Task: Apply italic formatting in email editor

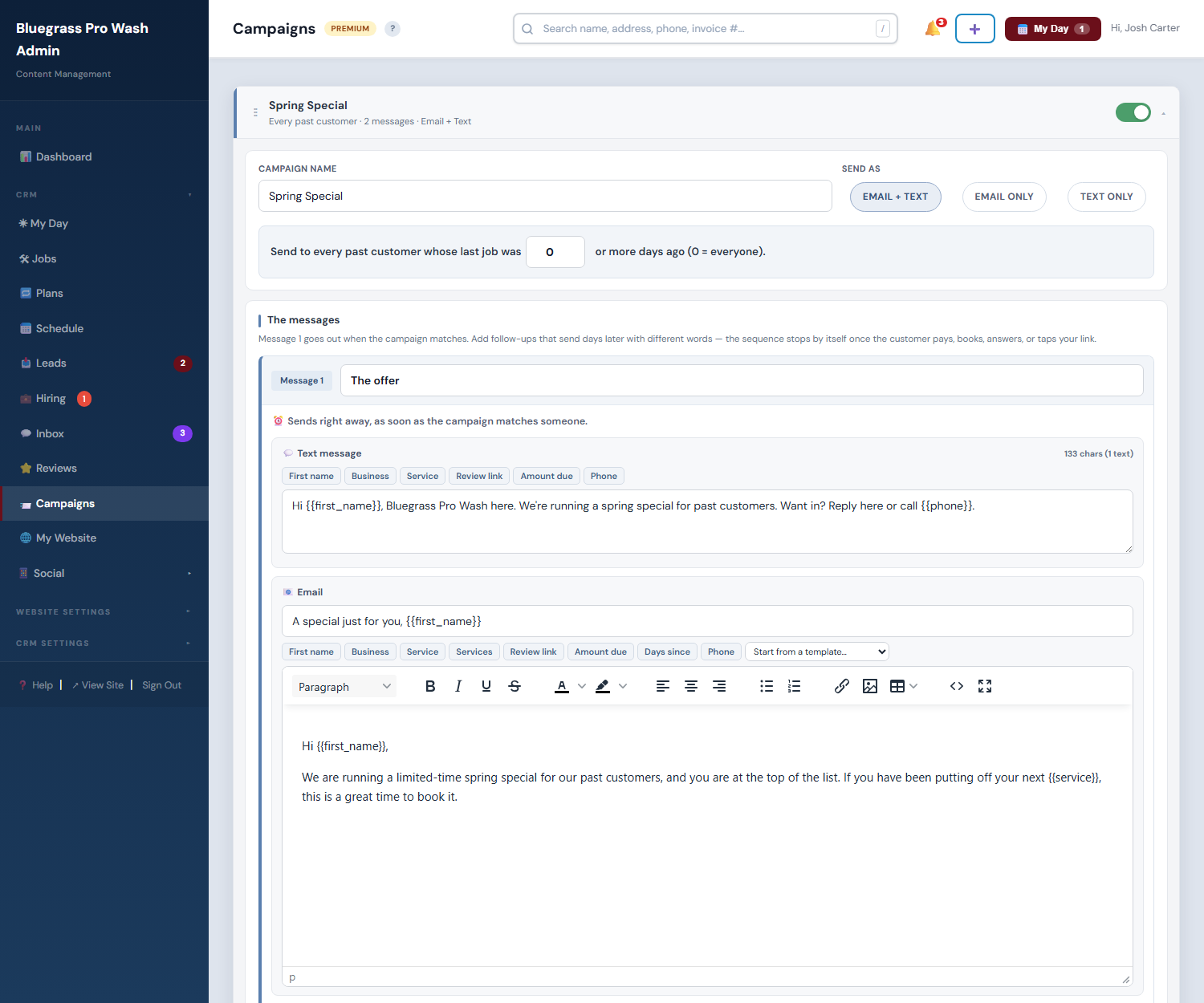Action: click(x=458, y=686)
